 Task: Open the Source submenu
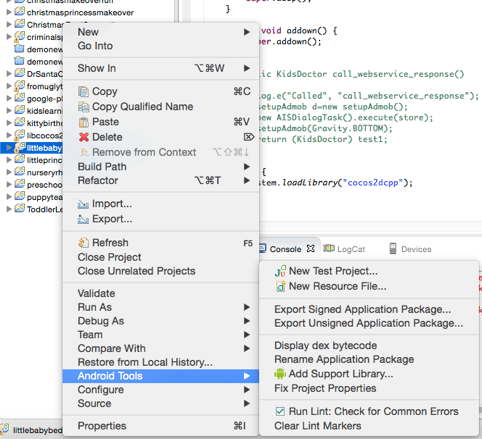pyautogui.click(x=161, y=404)
